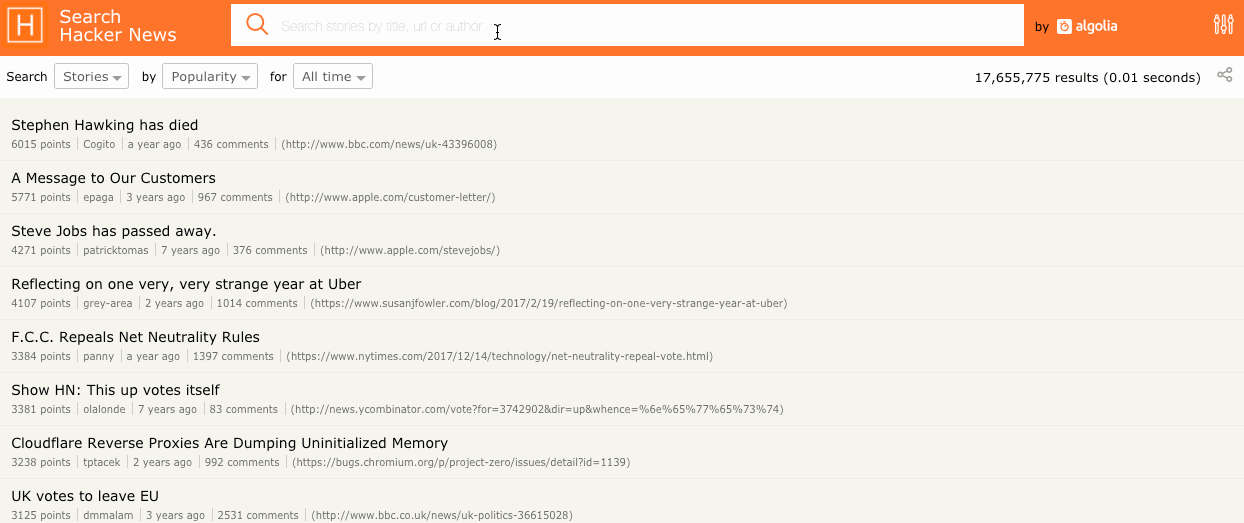The width and height of the screenshot is (1244, 523).
Task: Open the Stories type dropdown
Action: (92, 77)
